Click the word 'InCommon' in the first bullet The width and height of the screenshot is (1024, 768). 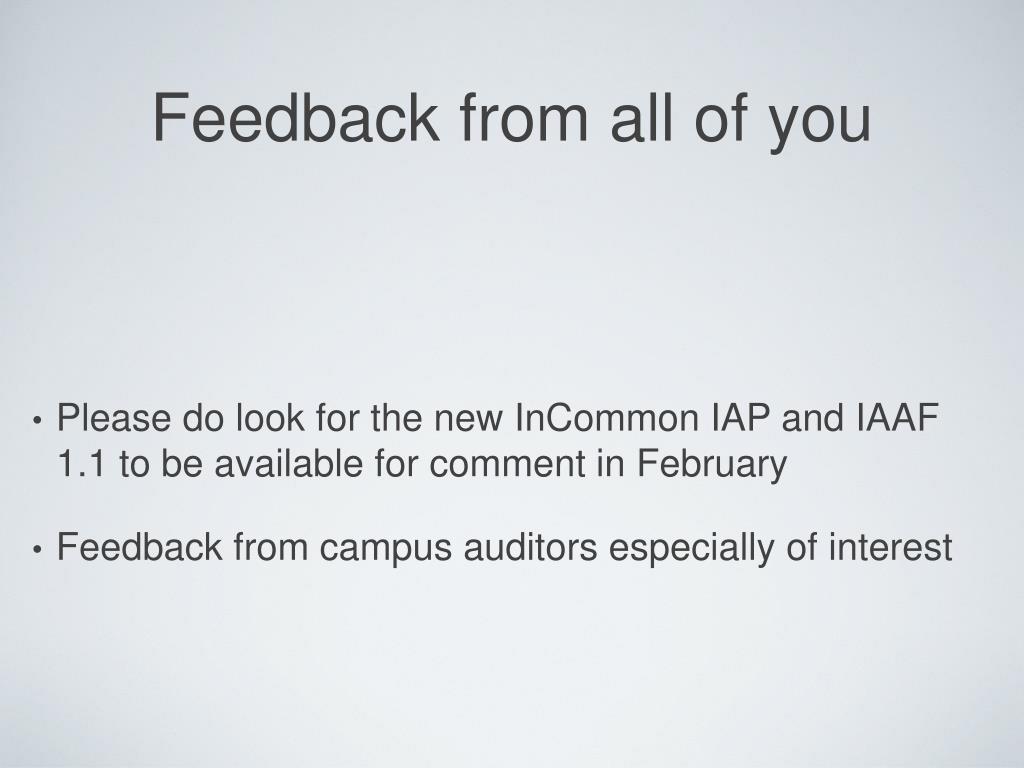tap(607, 417)
